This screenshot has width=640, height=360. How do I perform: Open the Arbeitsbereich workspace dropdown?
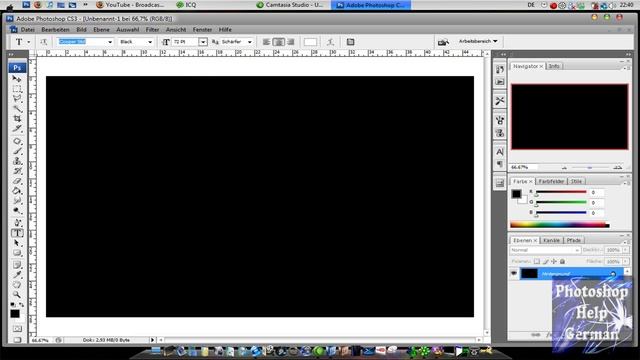pos(478,41)
